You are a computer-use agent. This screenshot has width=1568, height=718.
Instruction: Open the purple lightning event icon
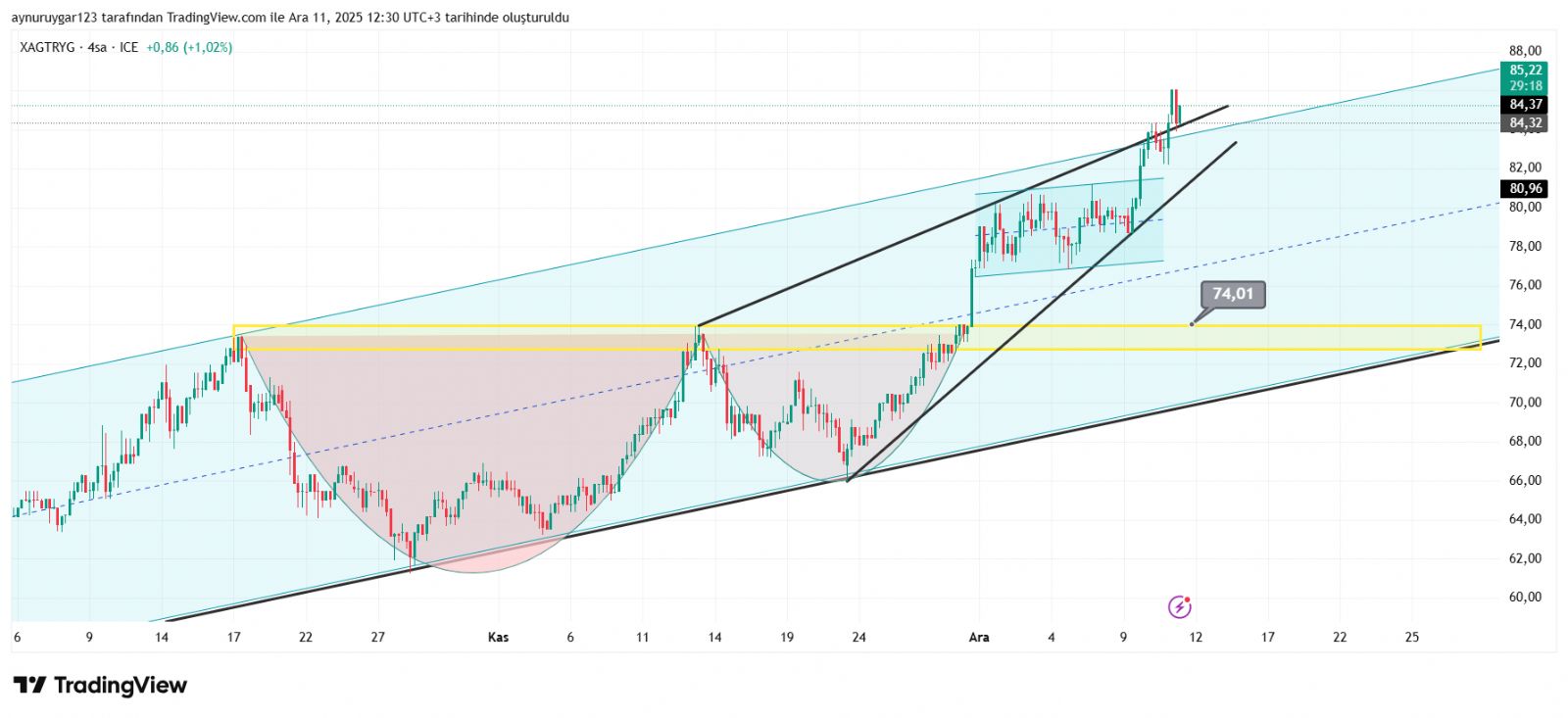pos(1180,606)
